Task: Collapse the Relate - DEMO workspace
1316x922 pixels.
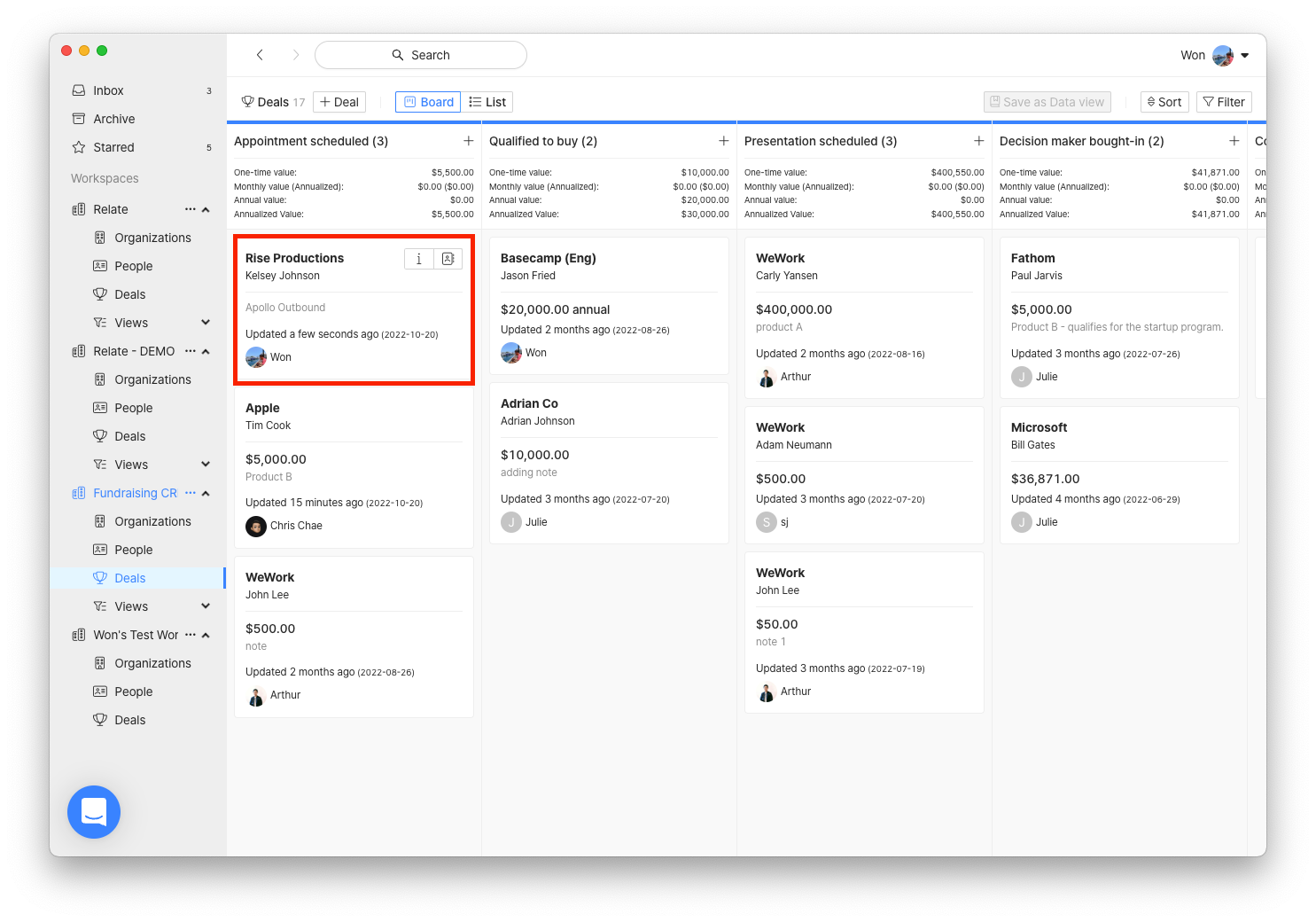Action: tap(206, 351)
